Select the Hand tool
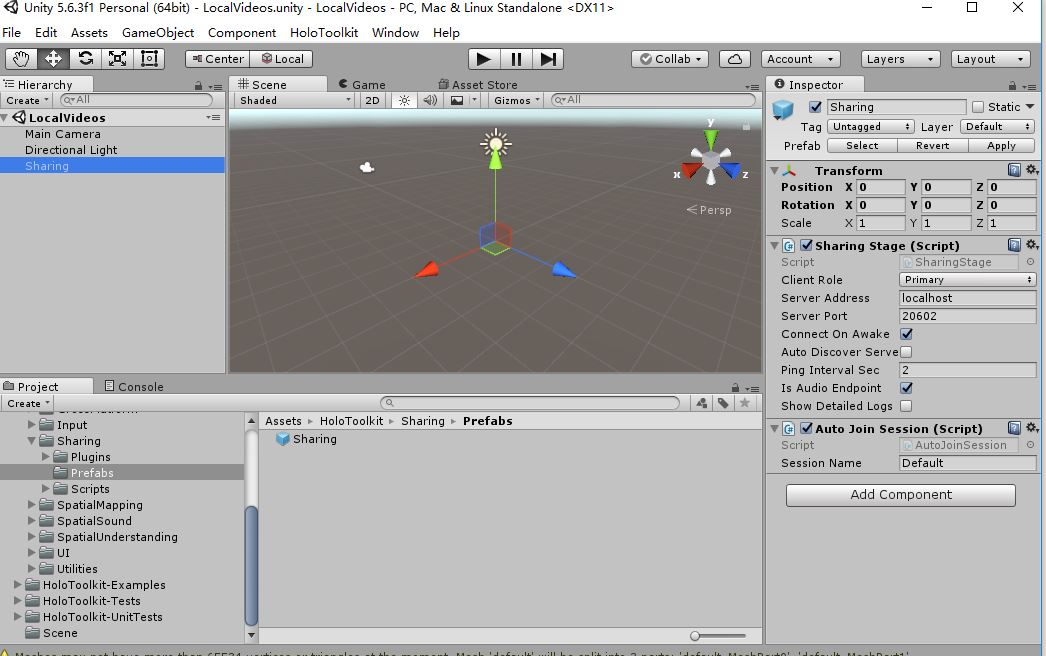Viewport: 1046px width, 656px height. click(21, 59)
